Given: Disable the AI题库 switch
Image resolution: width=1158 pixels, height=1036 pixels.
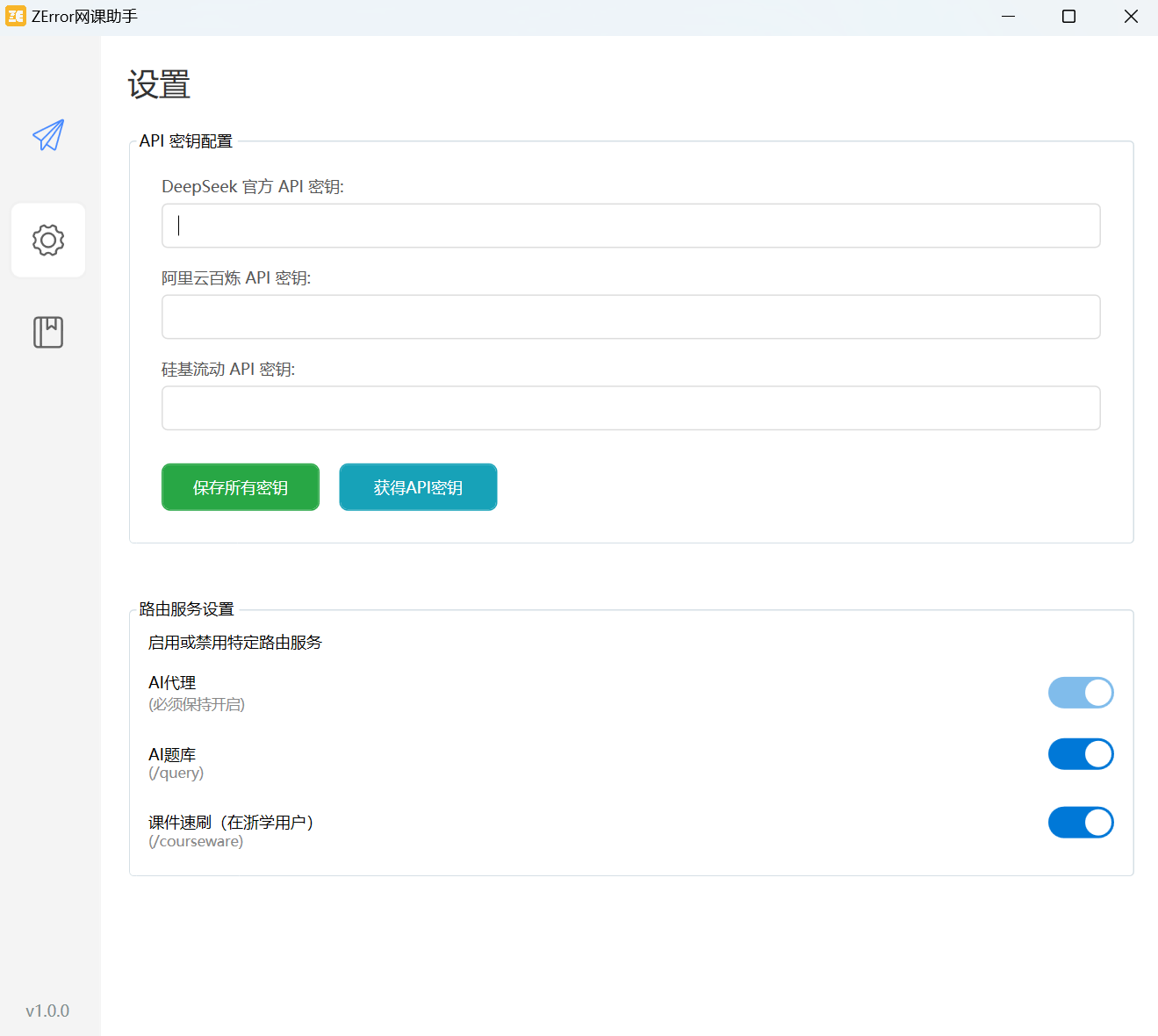Looking at the screenshot, I should click(1080, 754).
